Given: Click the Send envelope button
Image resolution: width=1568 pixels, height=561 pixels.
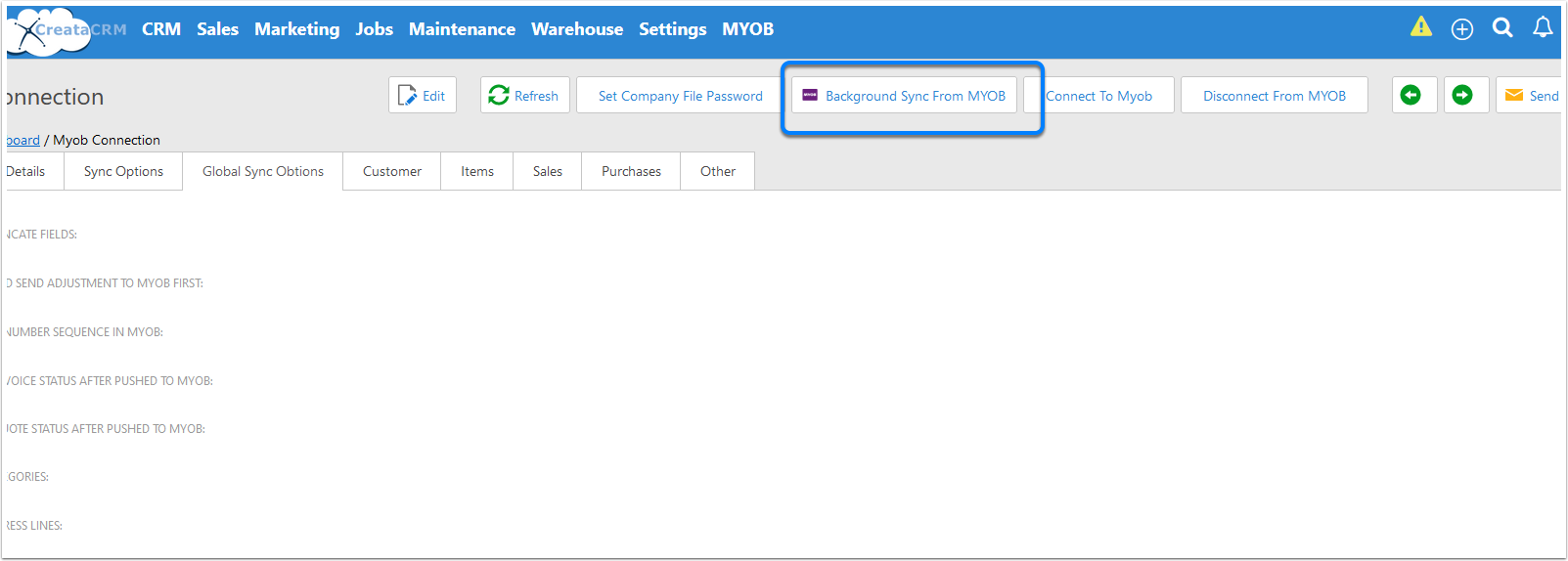Looking at the screenshot, I should point(1530,95).
